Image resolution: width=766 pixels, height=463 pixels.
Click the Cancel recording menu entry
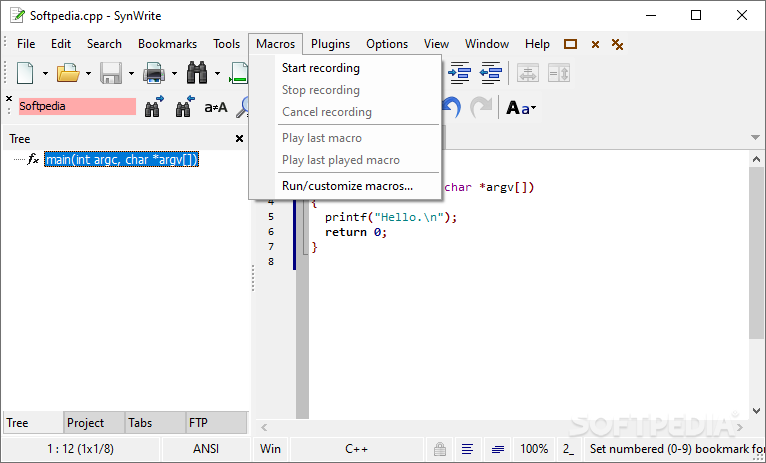click(x=345, y=112)
